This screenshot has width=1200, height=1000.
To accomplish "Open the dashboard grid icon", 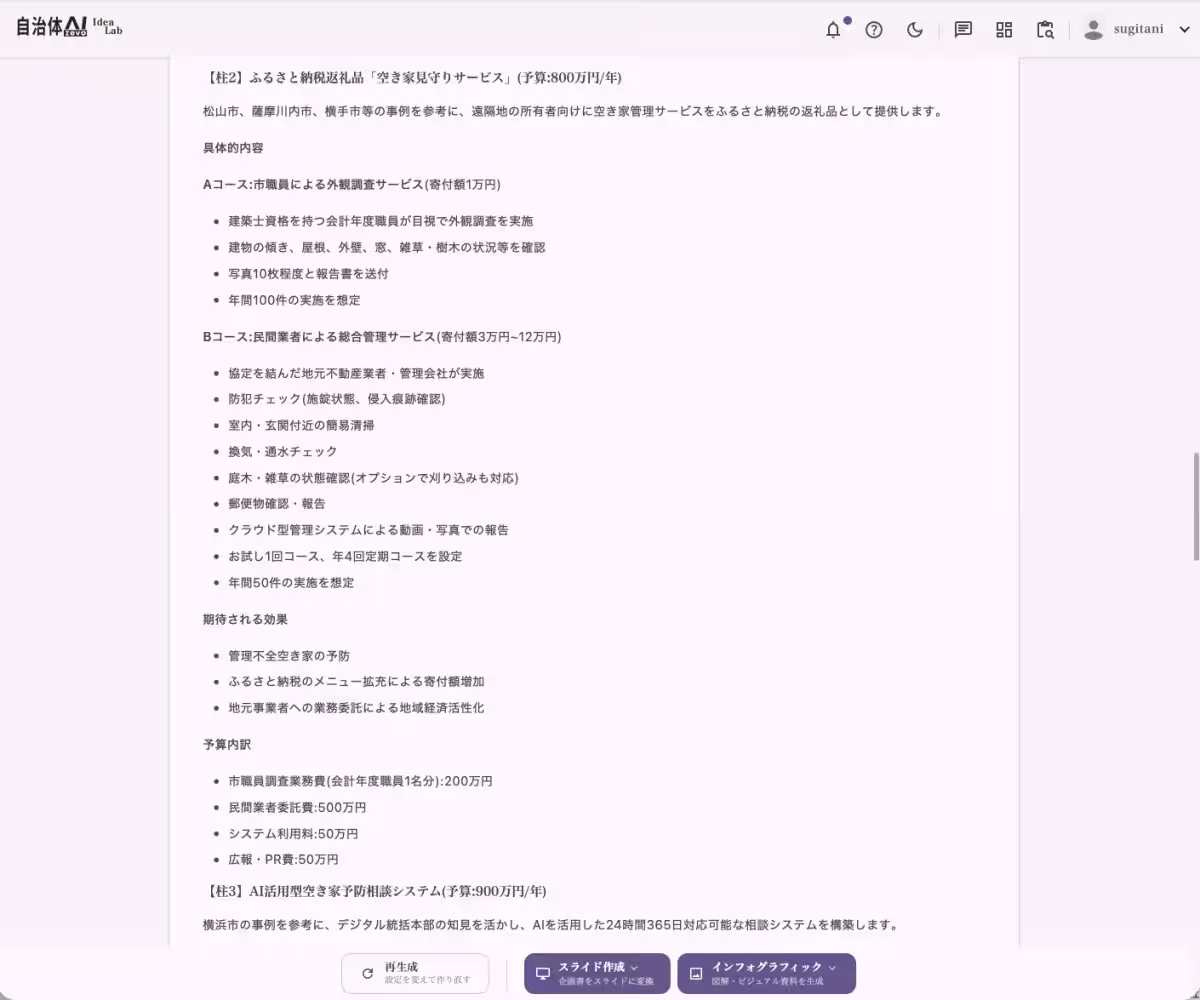I will (1004, 30).
